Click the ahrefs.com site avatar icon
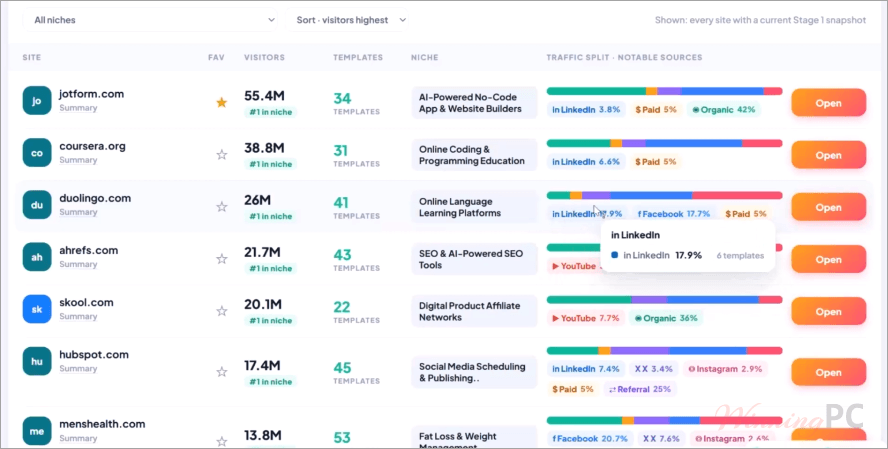The image size is (888, 449). tap(37, 257)
